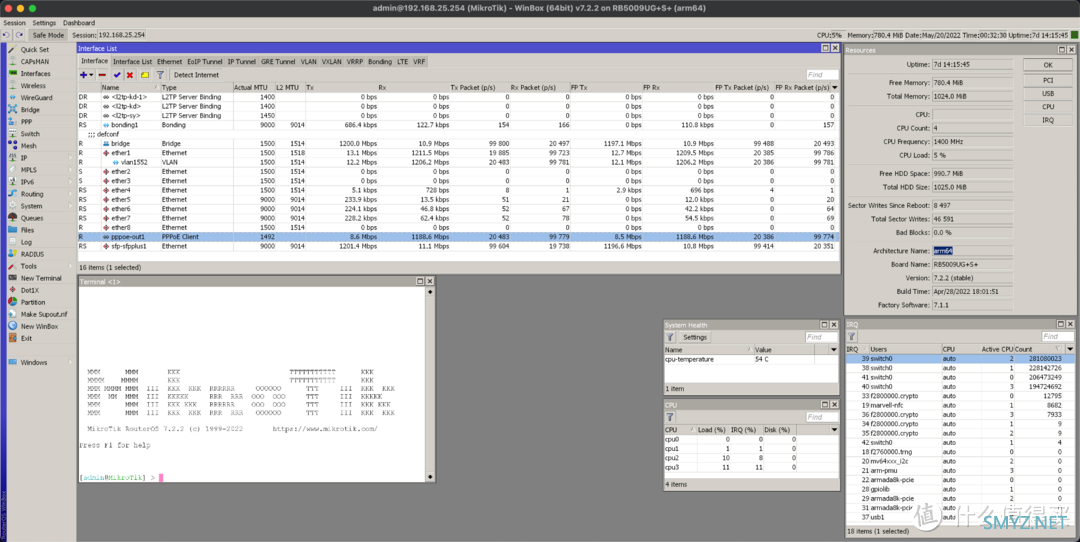The height and width of the screenshot is (542, 1080).
Task: Open Interfaces in the sidebar
Action: coord(35,74)
